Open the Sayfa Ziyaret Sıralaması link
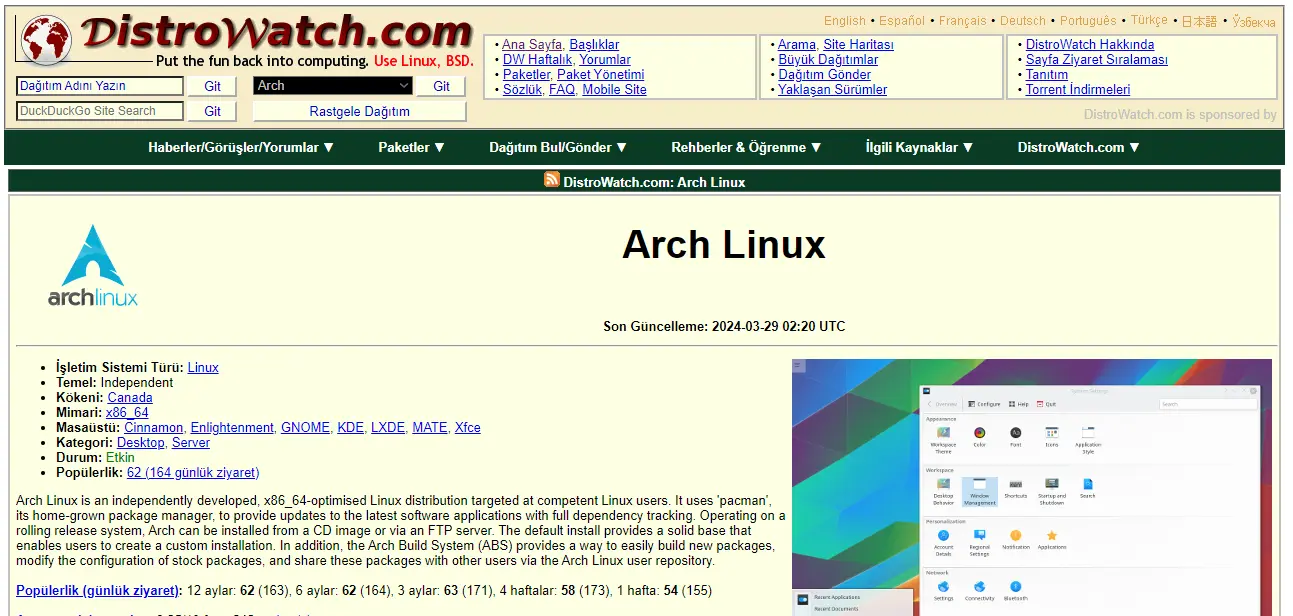This screenshot has width=1293, height=616. point(1097,60)
